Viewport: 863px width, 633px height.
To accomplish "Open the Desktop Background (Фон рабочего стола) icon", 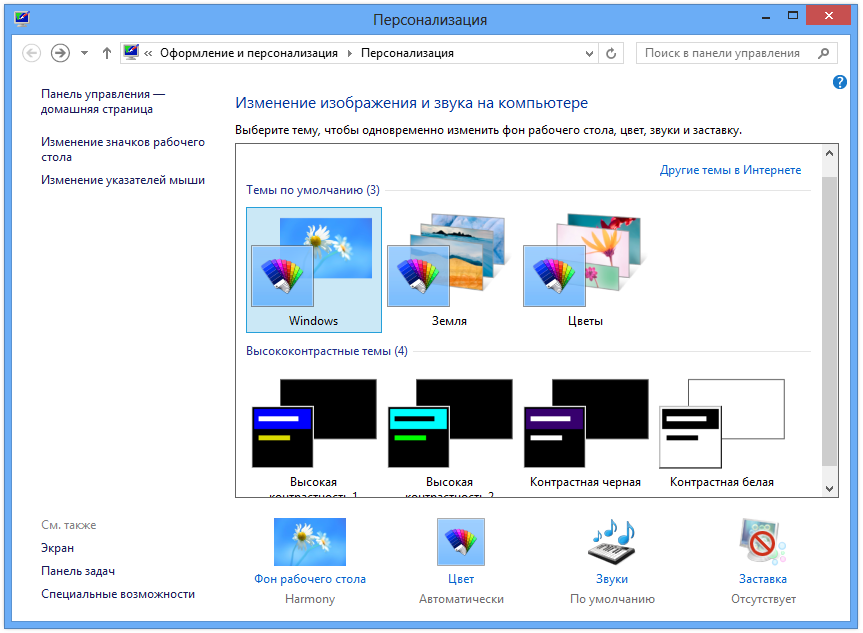I will point(310,543).
